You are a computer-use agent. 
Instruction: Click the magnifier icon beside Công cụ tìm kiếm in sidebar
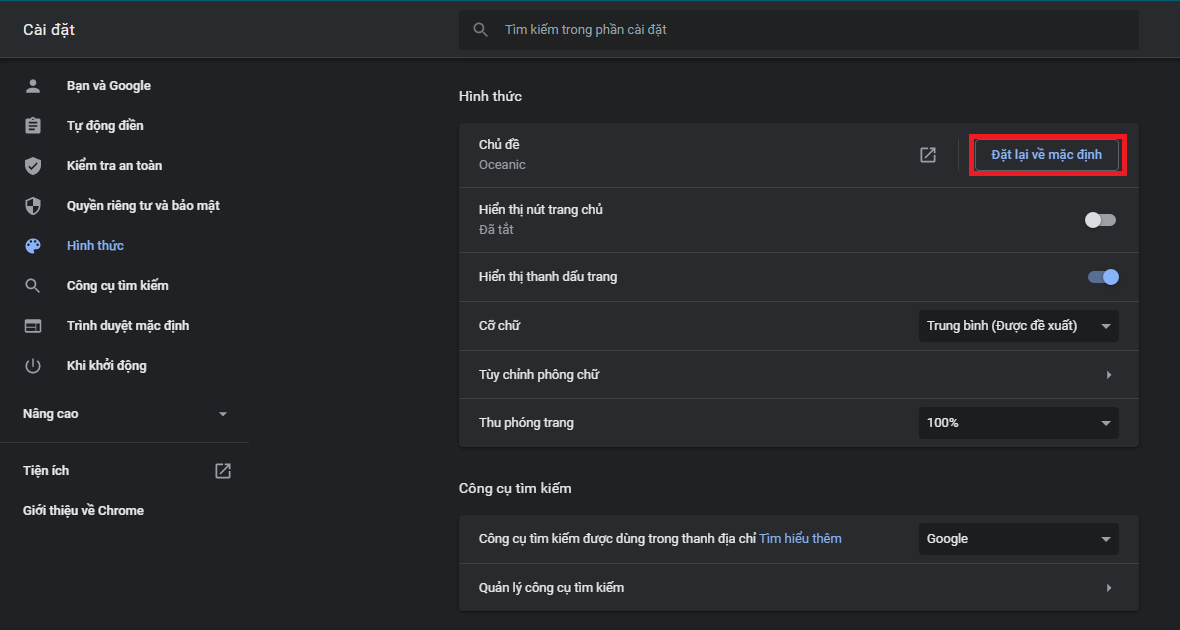(x=32, y=286)
